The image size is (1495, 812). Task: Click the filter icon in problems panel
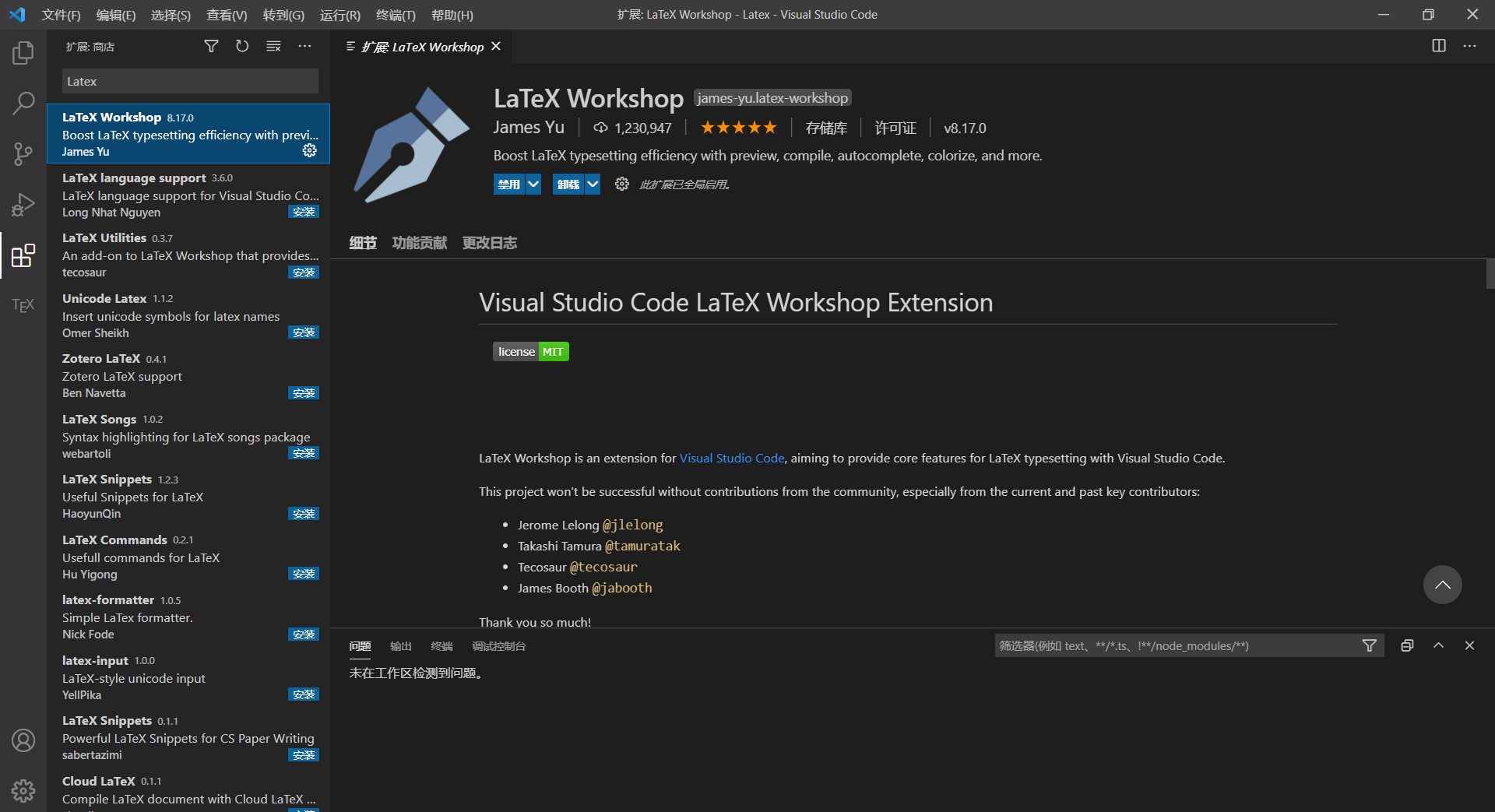(1370, 645)
